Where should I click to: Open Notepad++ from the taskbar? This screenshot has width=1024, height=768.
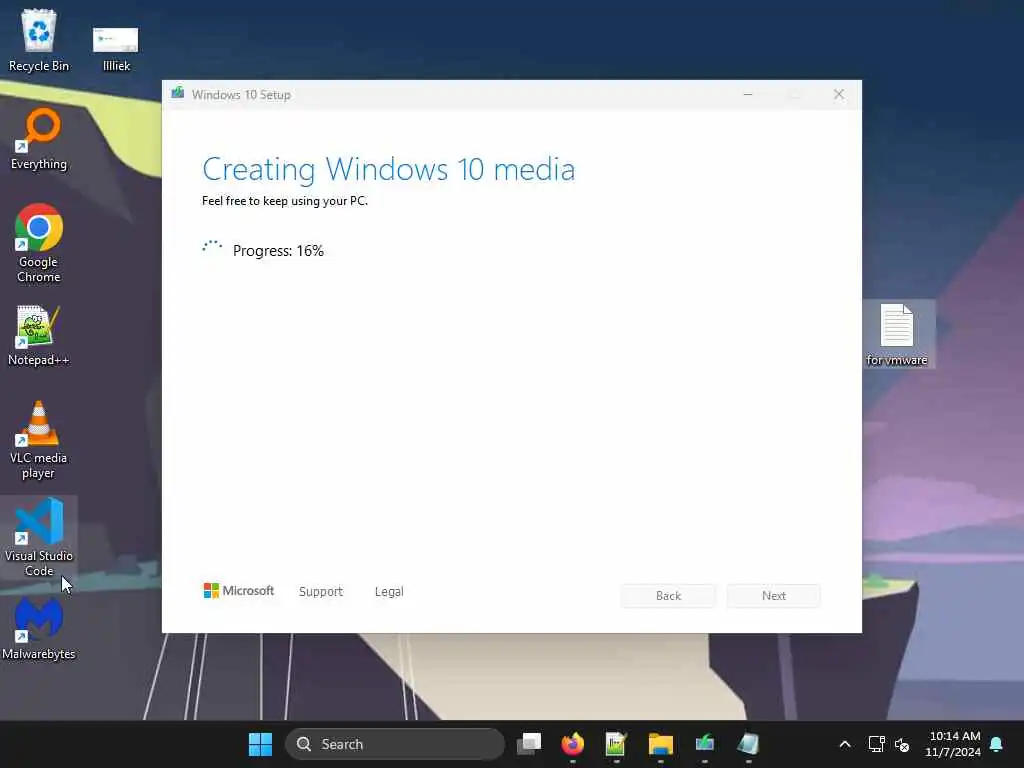[x=616, y=744]
